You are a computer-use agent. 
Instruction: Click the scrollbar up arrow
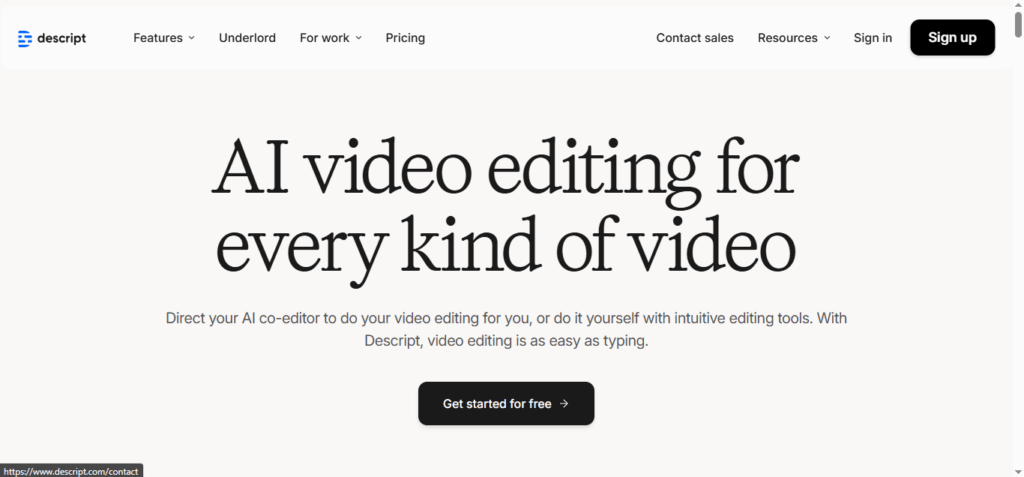point(1016,6)
